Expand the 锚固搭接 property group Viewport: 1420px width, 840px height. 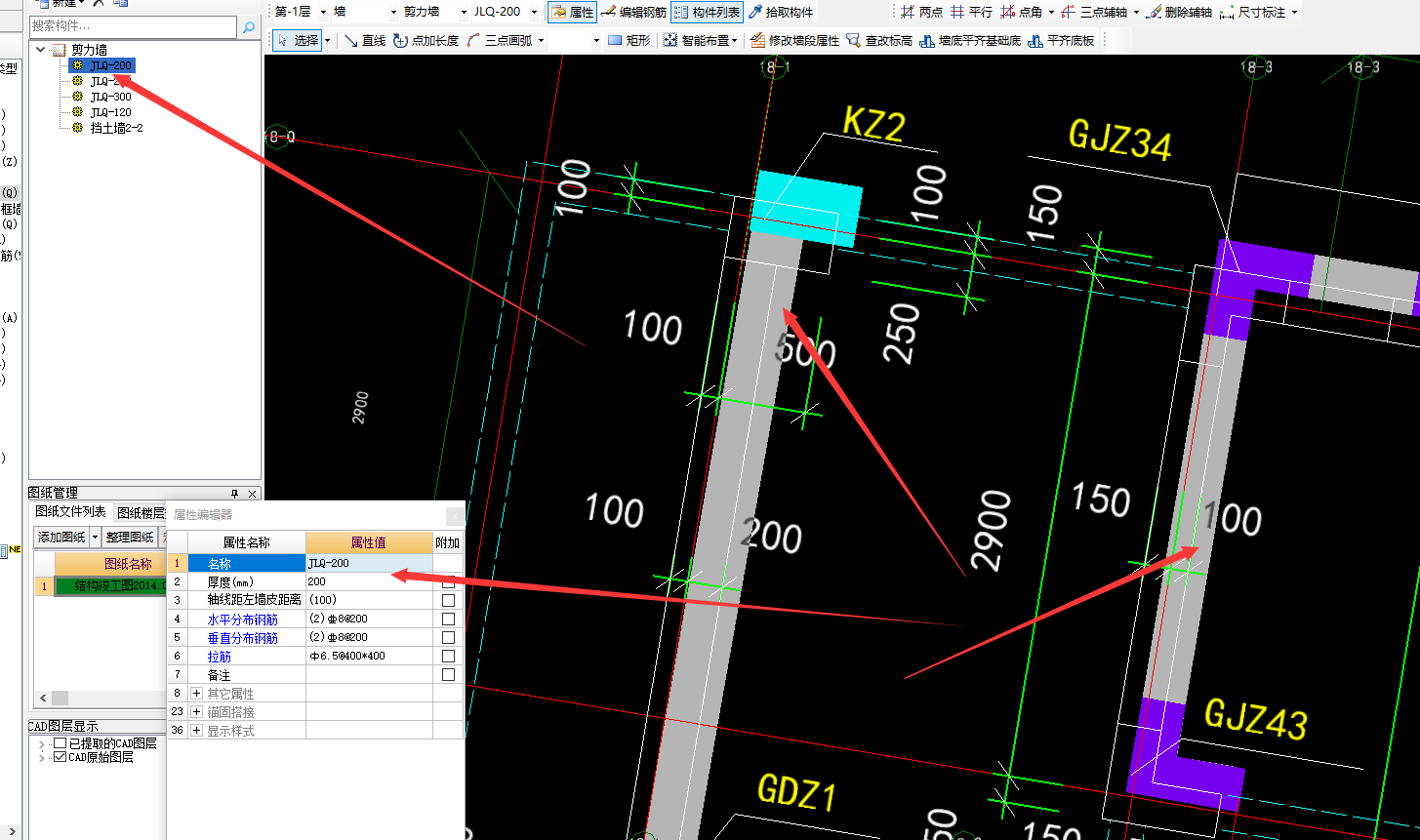pos(196,712)
